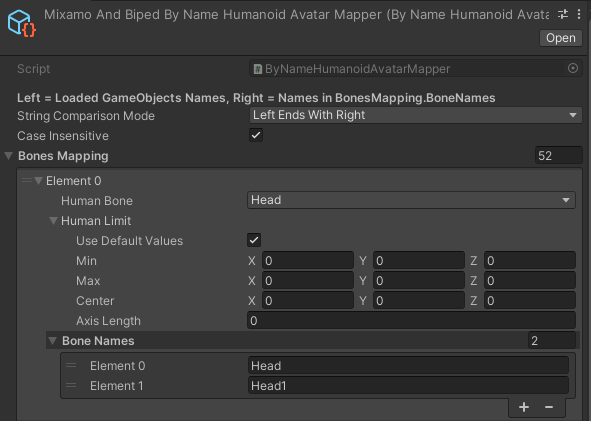Click the Axis Length value field
The height and width of the screenshot is (421, 591).
click(x=411, y=320)
